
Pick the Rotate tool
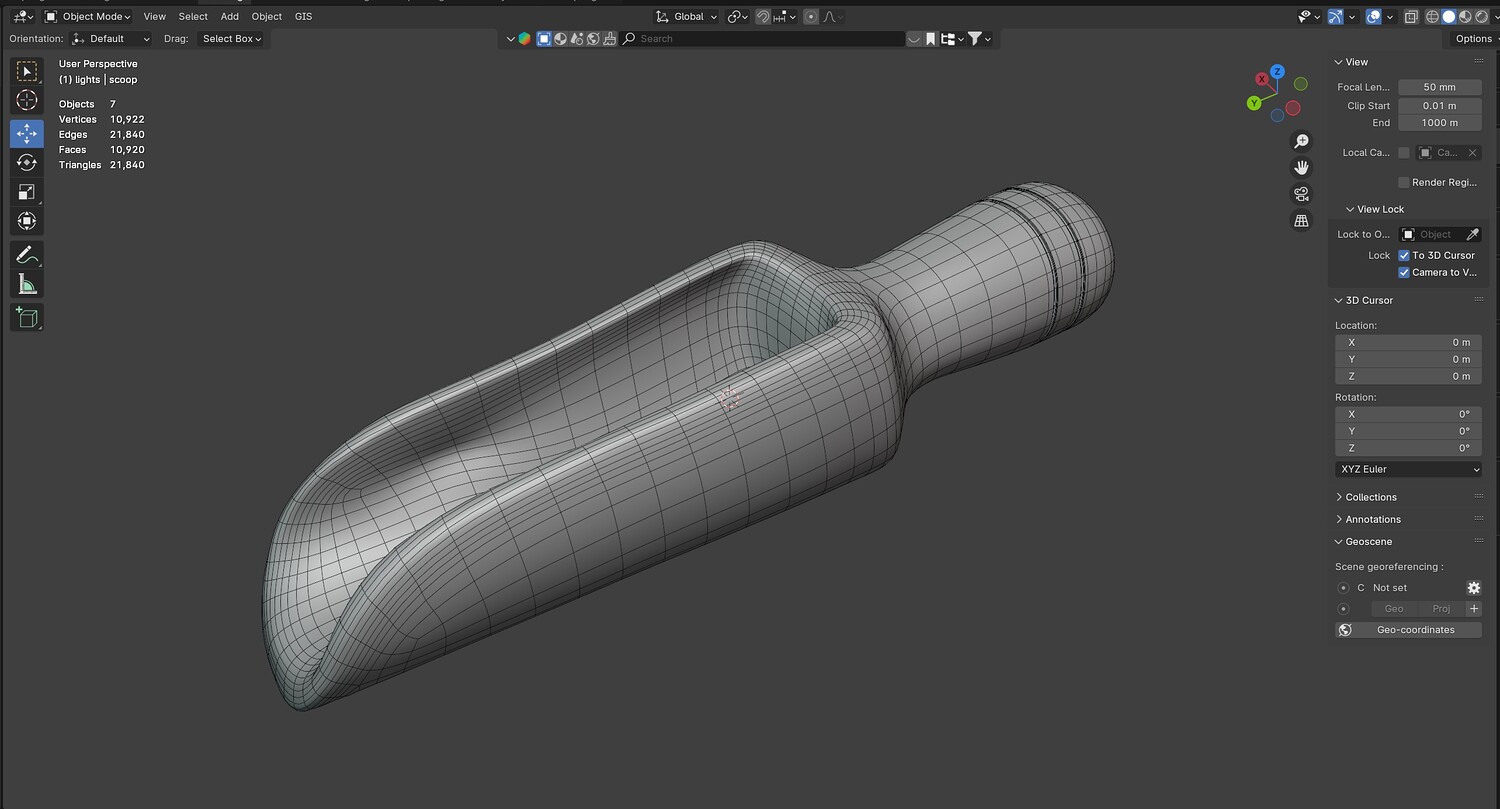tap(27, 162)
